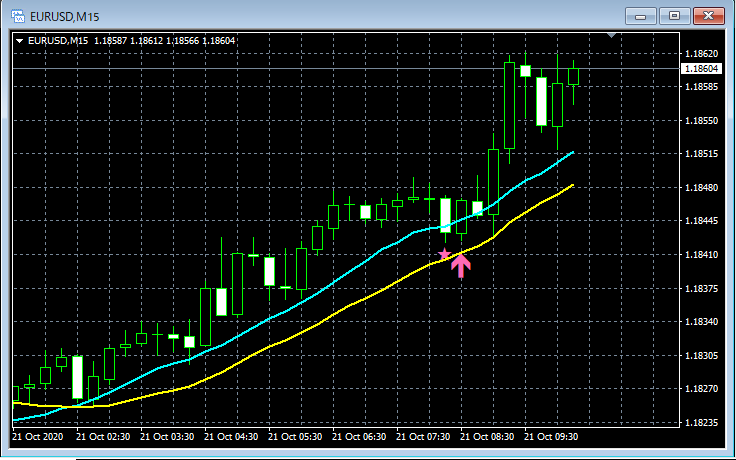Click the 1.18445 price scale label

click(701, 221)
